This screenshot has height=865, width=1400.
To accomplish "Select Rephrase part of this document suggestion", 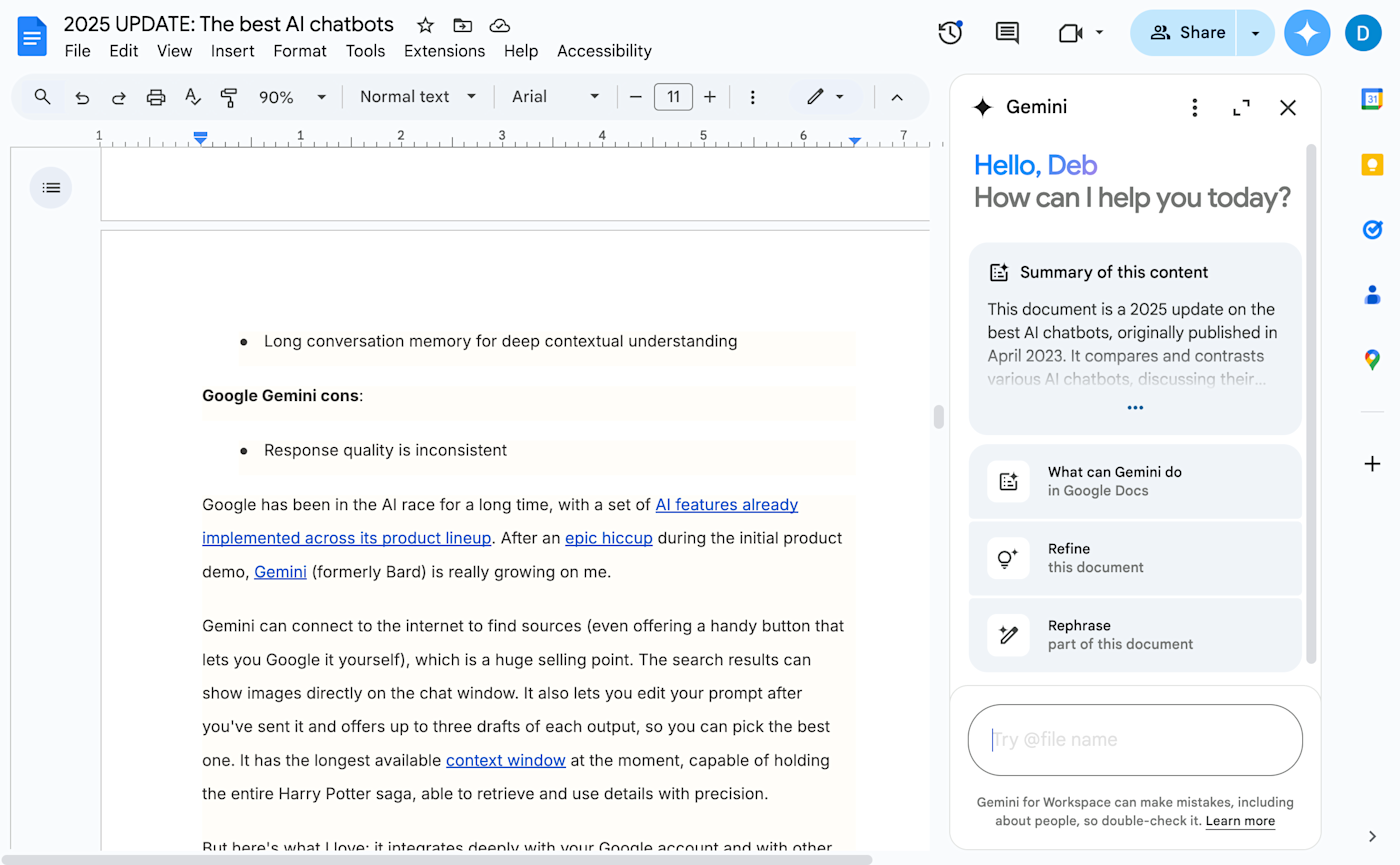I will point(1135,634).
